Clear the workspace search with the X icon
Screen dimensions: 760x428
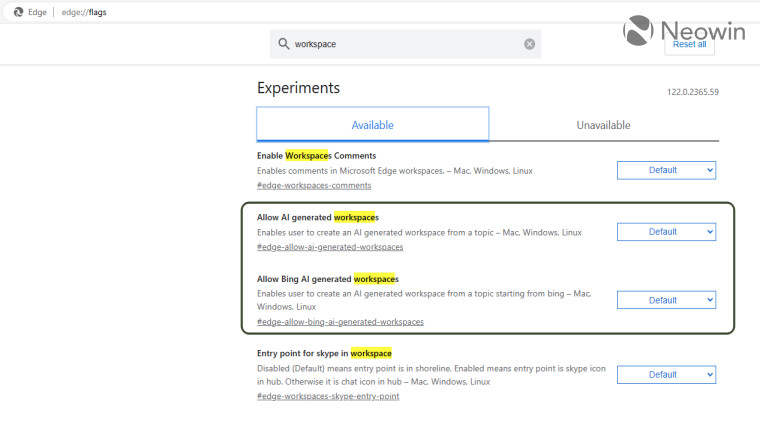tap(529, 44)
